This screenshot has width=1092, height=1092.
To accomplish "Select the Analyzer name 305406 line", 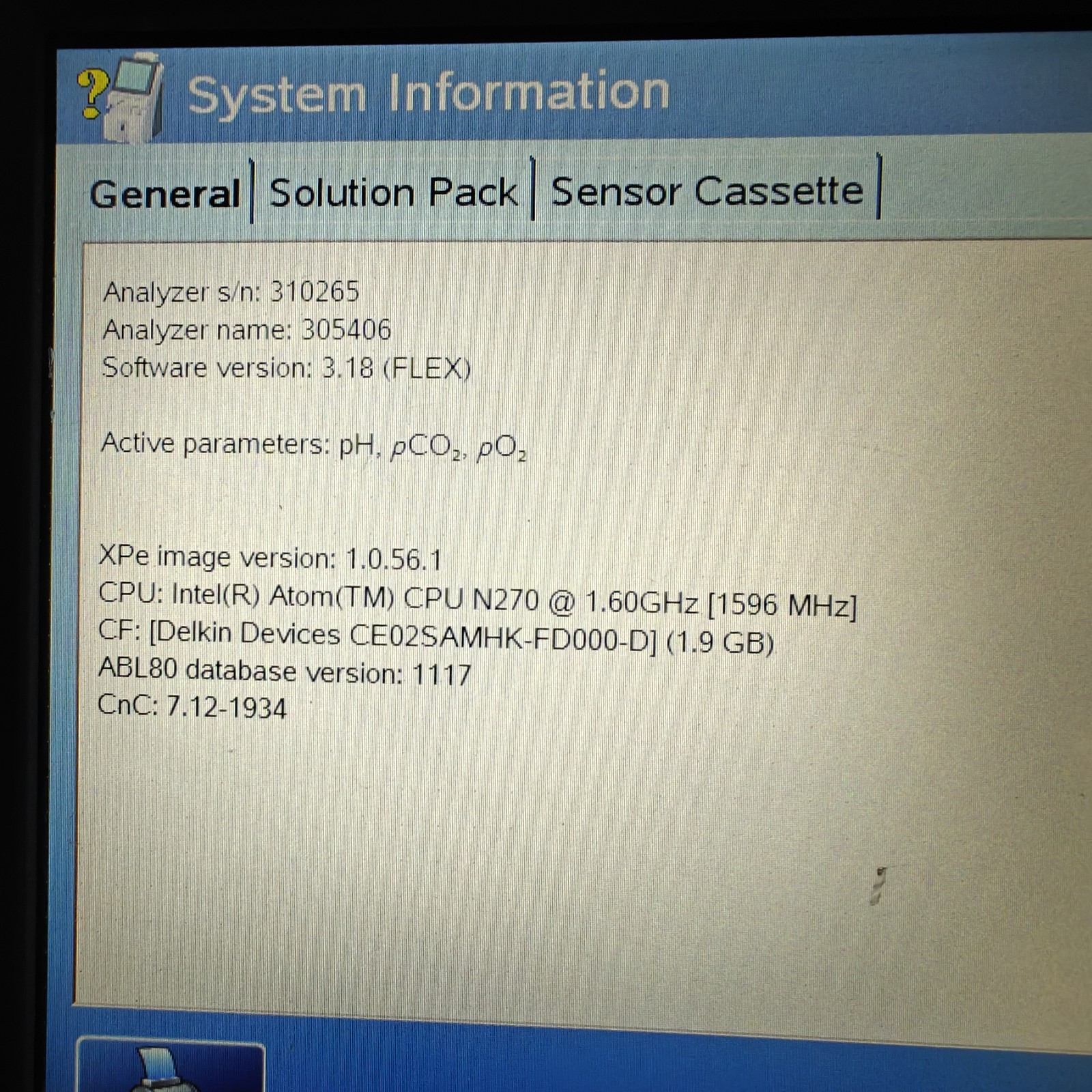I will [246, 330].
